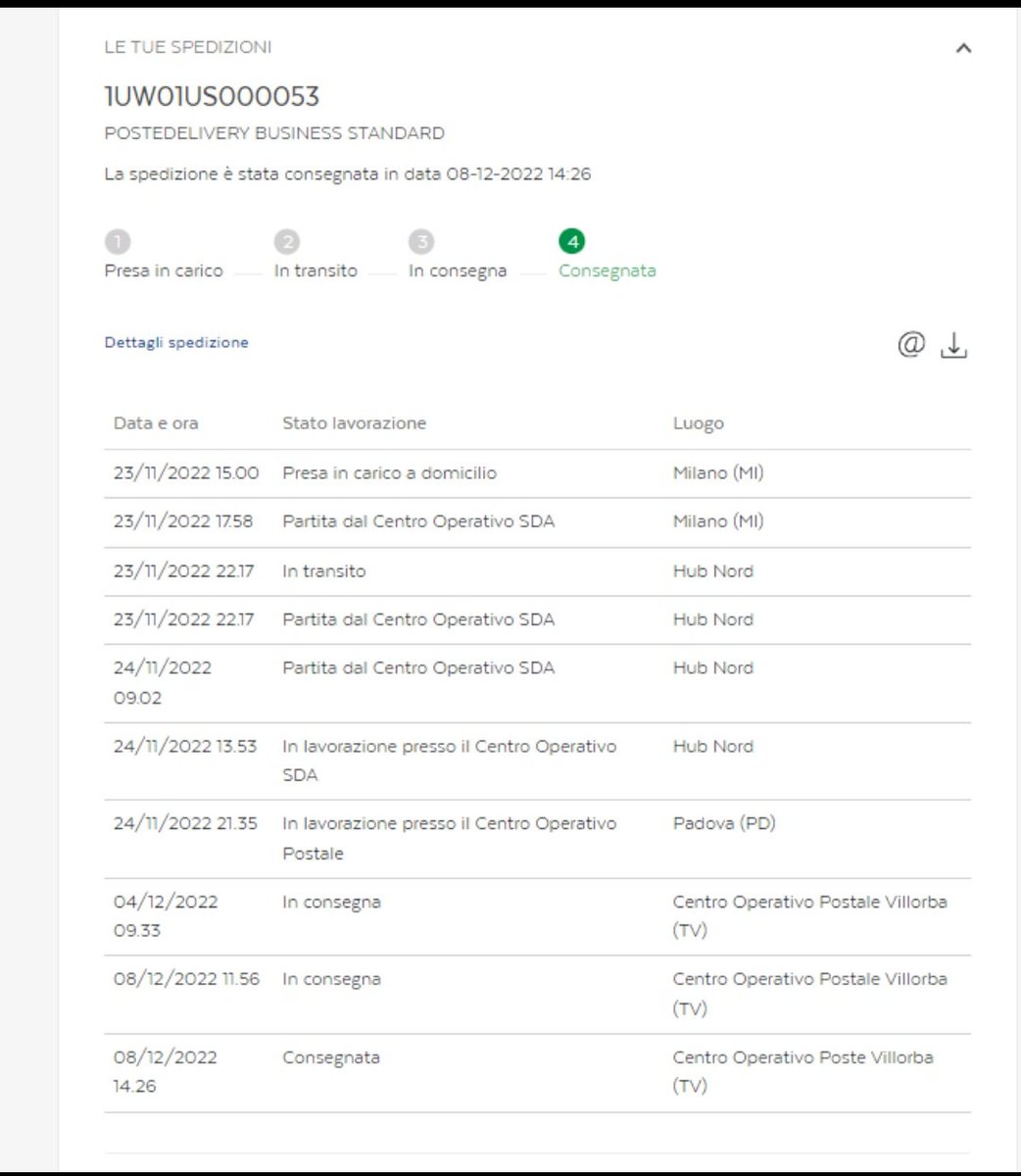Send tracking details by email (@ icon)
Viewport: 1021px width, 1176px height.
911,344
